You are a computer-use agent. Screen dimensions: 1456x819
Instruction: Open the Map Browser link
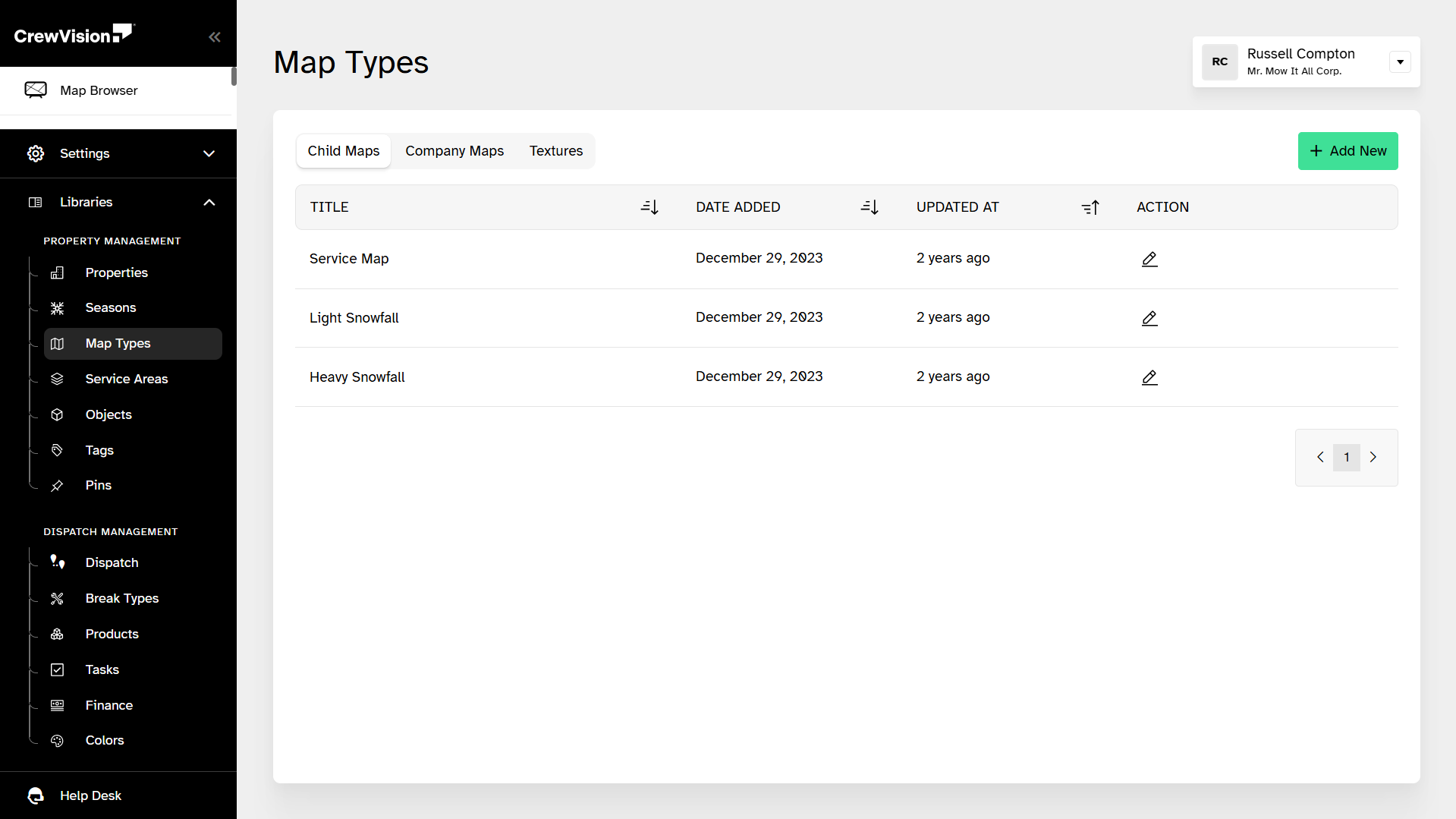tap(99, 90)
